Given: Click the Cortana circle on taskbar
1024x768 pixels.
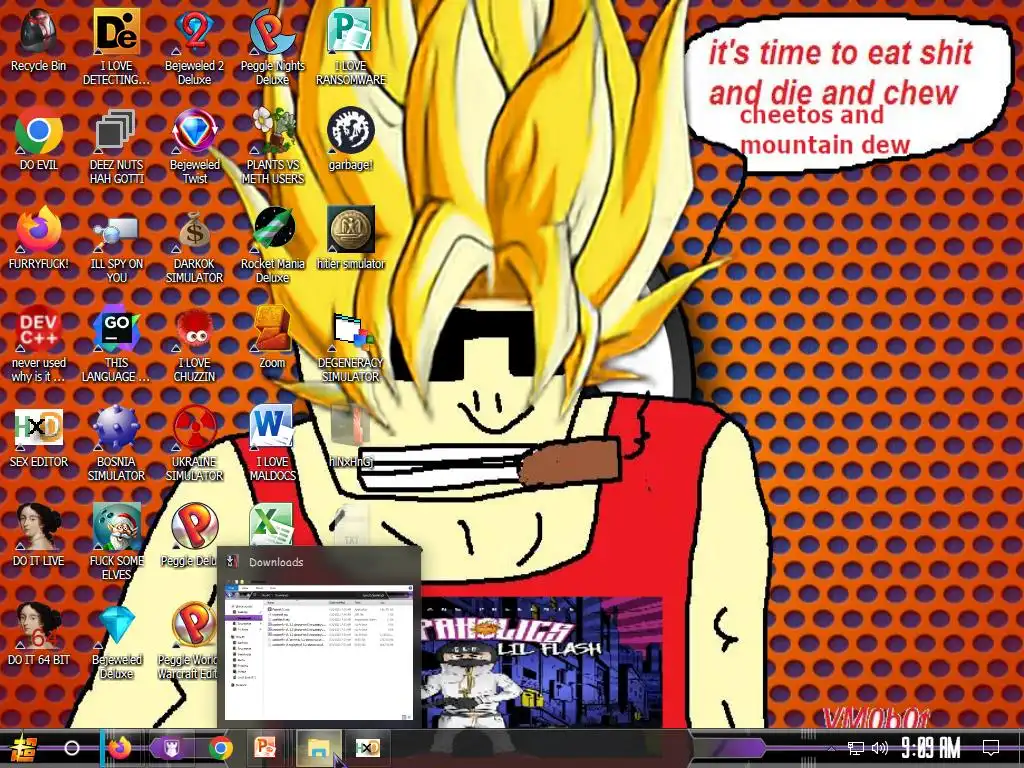Looking at the screenshot, I should pyautogui.click(x=72, y=748).
